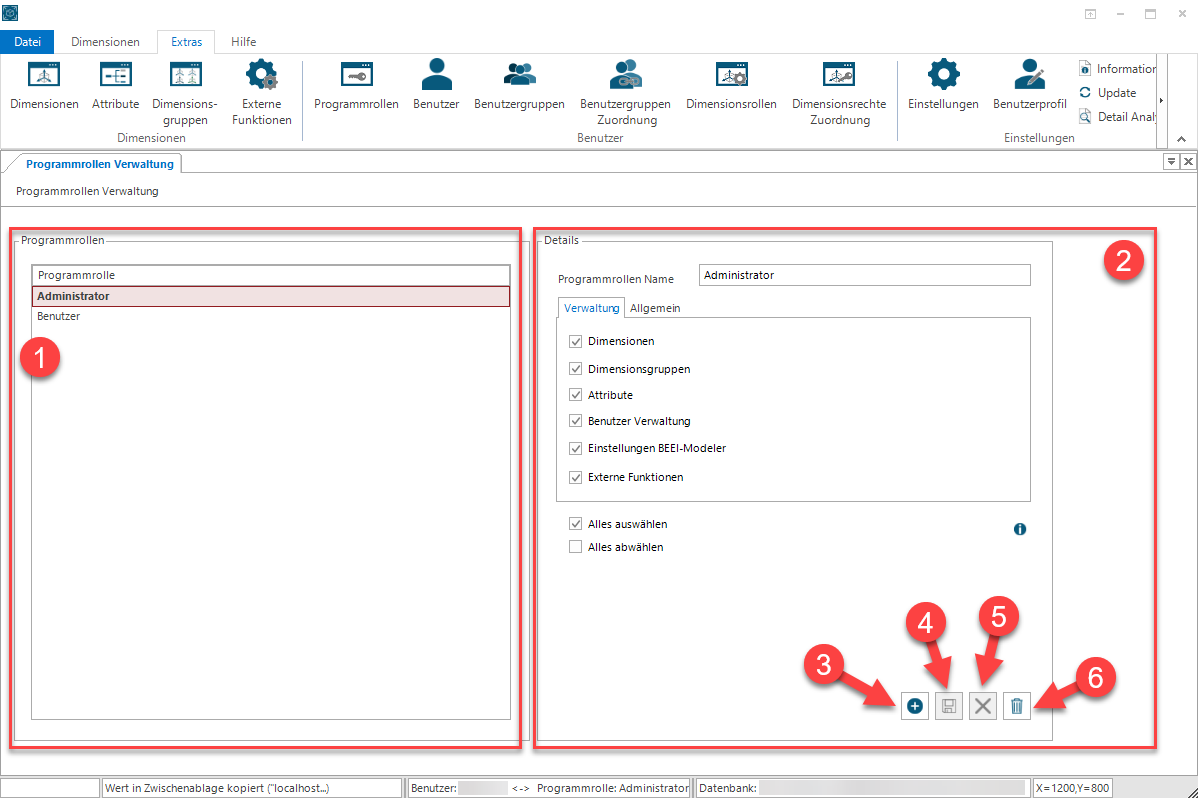Open Dimensionen from the ribbon
The height and width of the screenshot is (798, 1198).
[x=44, y=85]
